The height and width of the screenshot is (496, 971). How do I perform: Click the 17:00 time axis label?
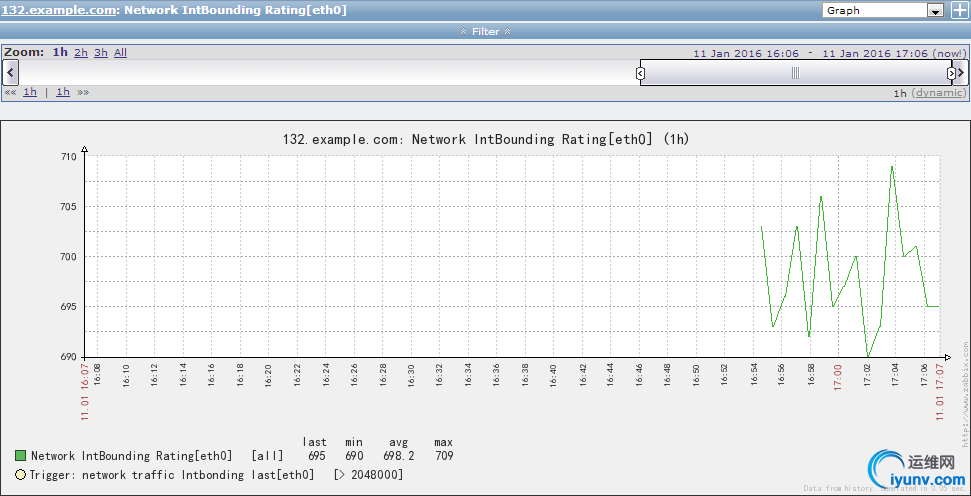point(838,375)
